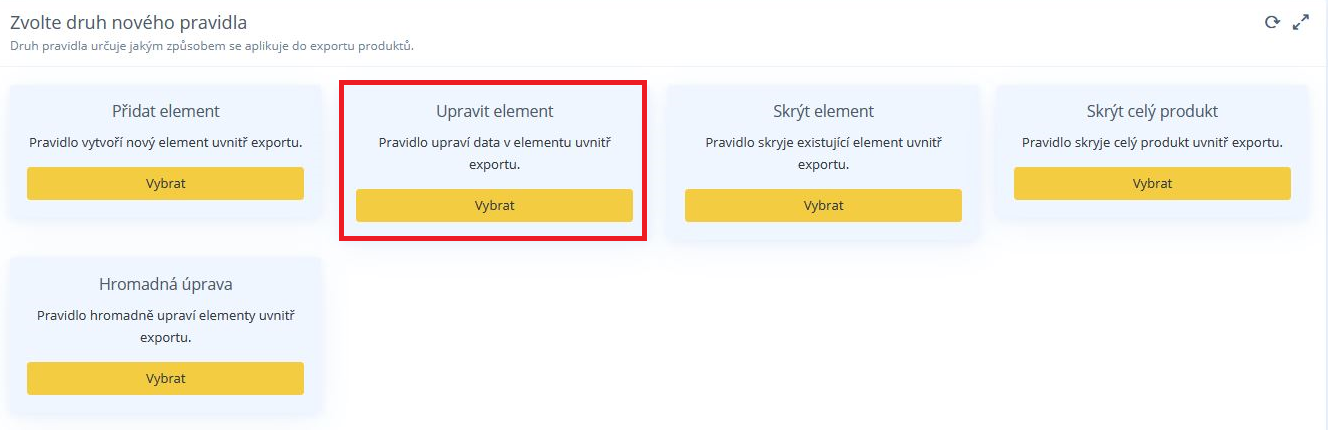The height and width of the screenshot is (430, 1328).
Task: Click the Hromadná úprava card title
Action: coord(166,284)
